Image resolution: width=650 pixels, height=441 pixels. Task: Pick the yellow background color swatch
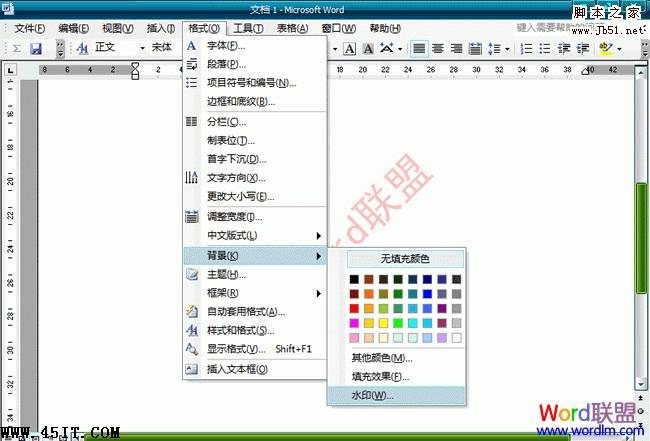(x=383, y=323)
